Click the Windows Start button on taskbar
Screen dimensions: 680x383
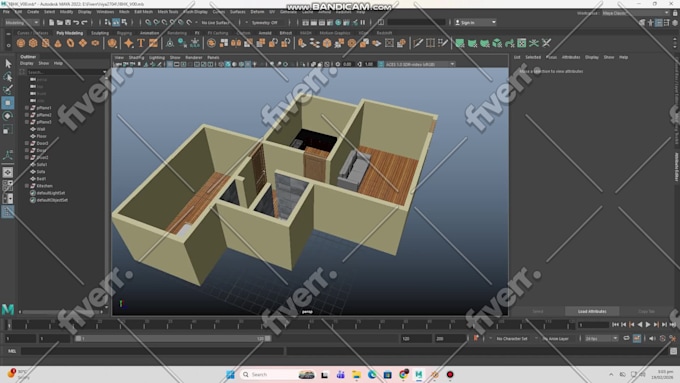[230, 374]
